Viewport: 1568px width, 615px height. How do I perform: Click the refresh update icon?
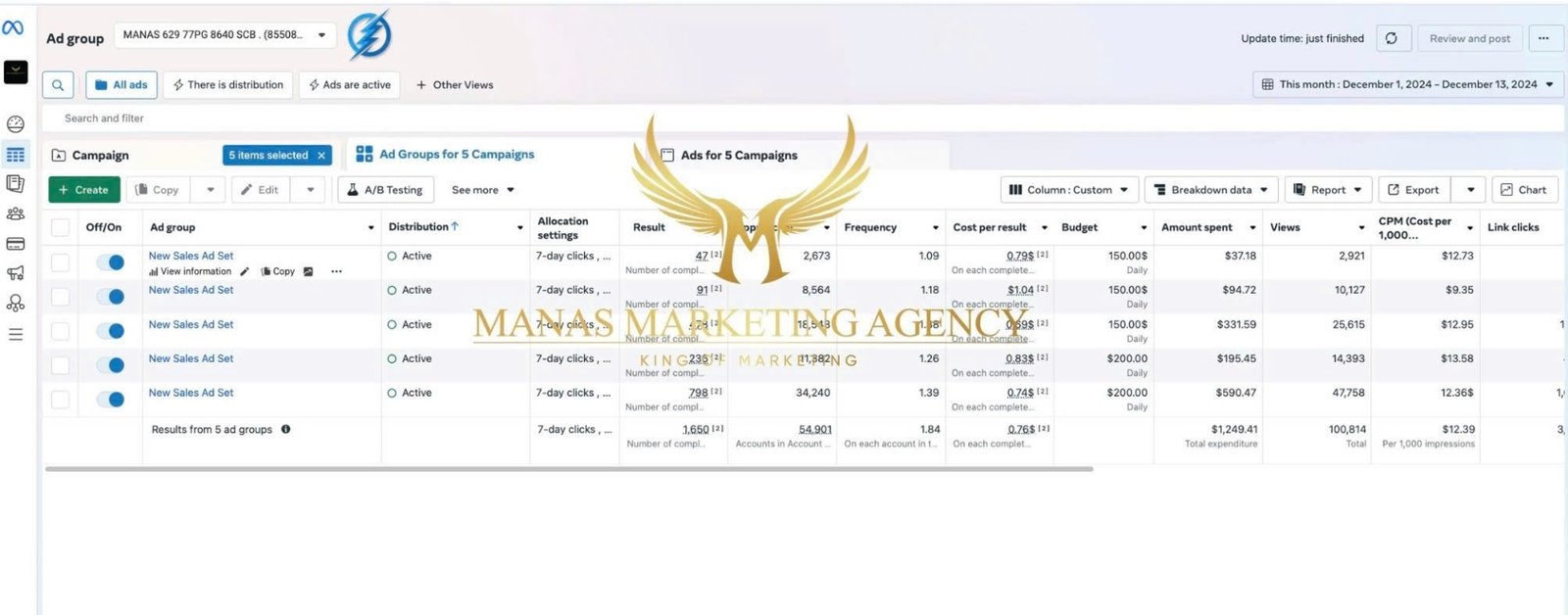[1391, 38]
